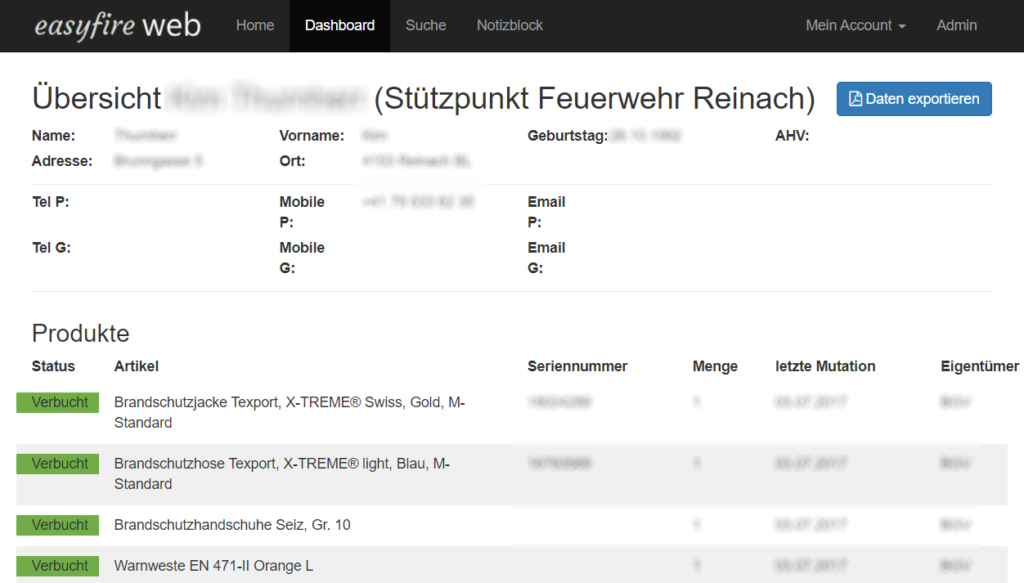Select the Warnweste EN 471-II Orange L text
The height and width of the screenshot is (583, 1024).
(x=214, y=565)
